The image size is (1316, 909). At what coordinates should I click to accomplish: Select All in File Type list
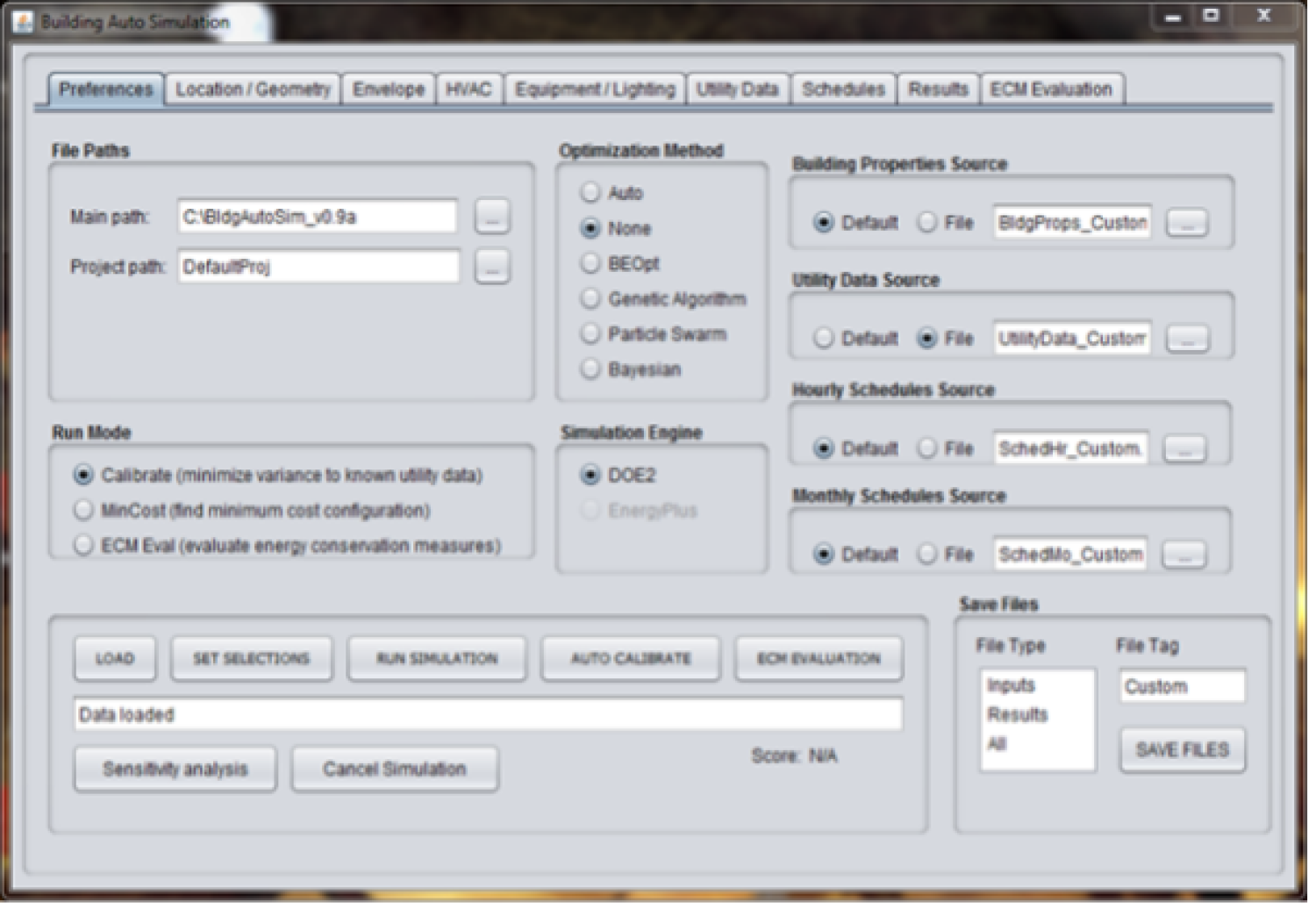point(1038,745)
